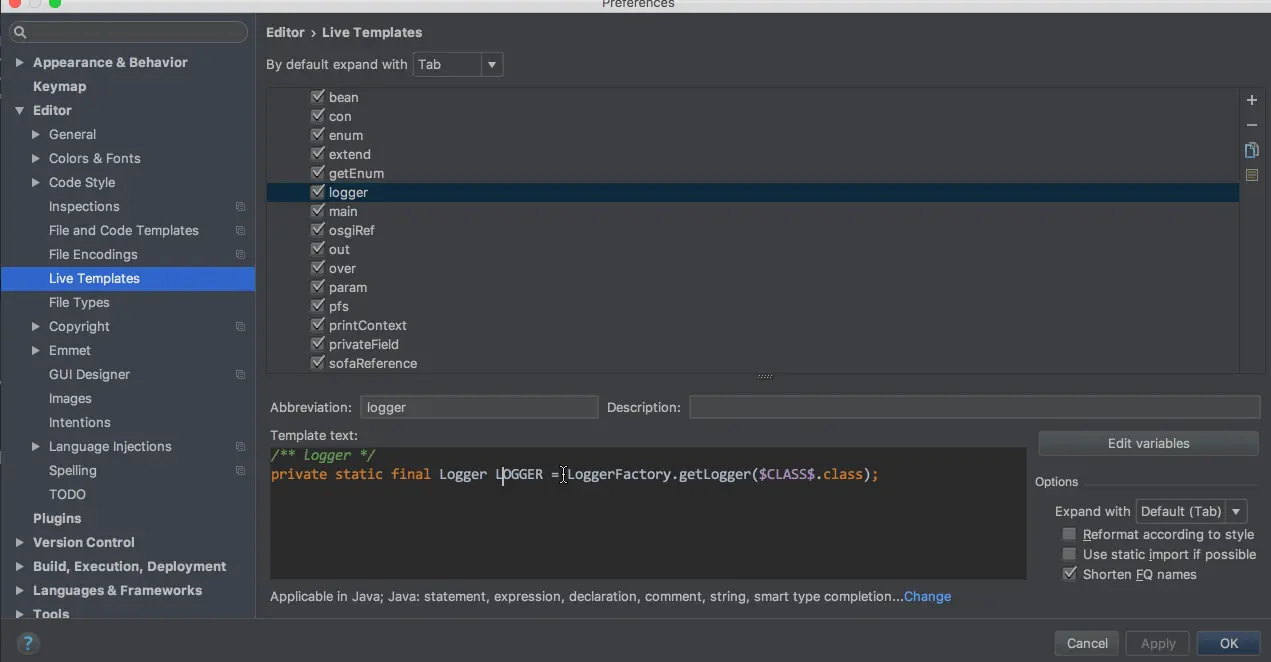Image resolution: width=1271 pixels, height=662 pixels.
Task: Click project-level icon beside Inspections
Action: tap(240, 207)
